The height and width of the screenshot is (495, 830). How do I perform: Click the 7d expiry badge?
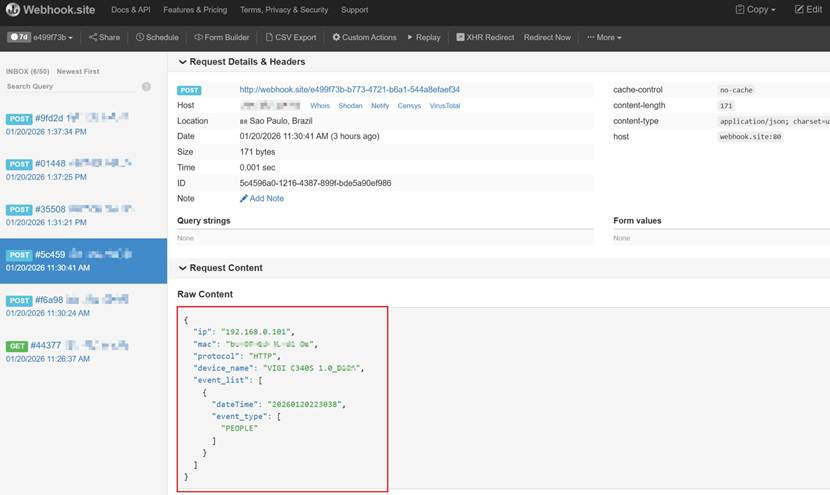19,37
